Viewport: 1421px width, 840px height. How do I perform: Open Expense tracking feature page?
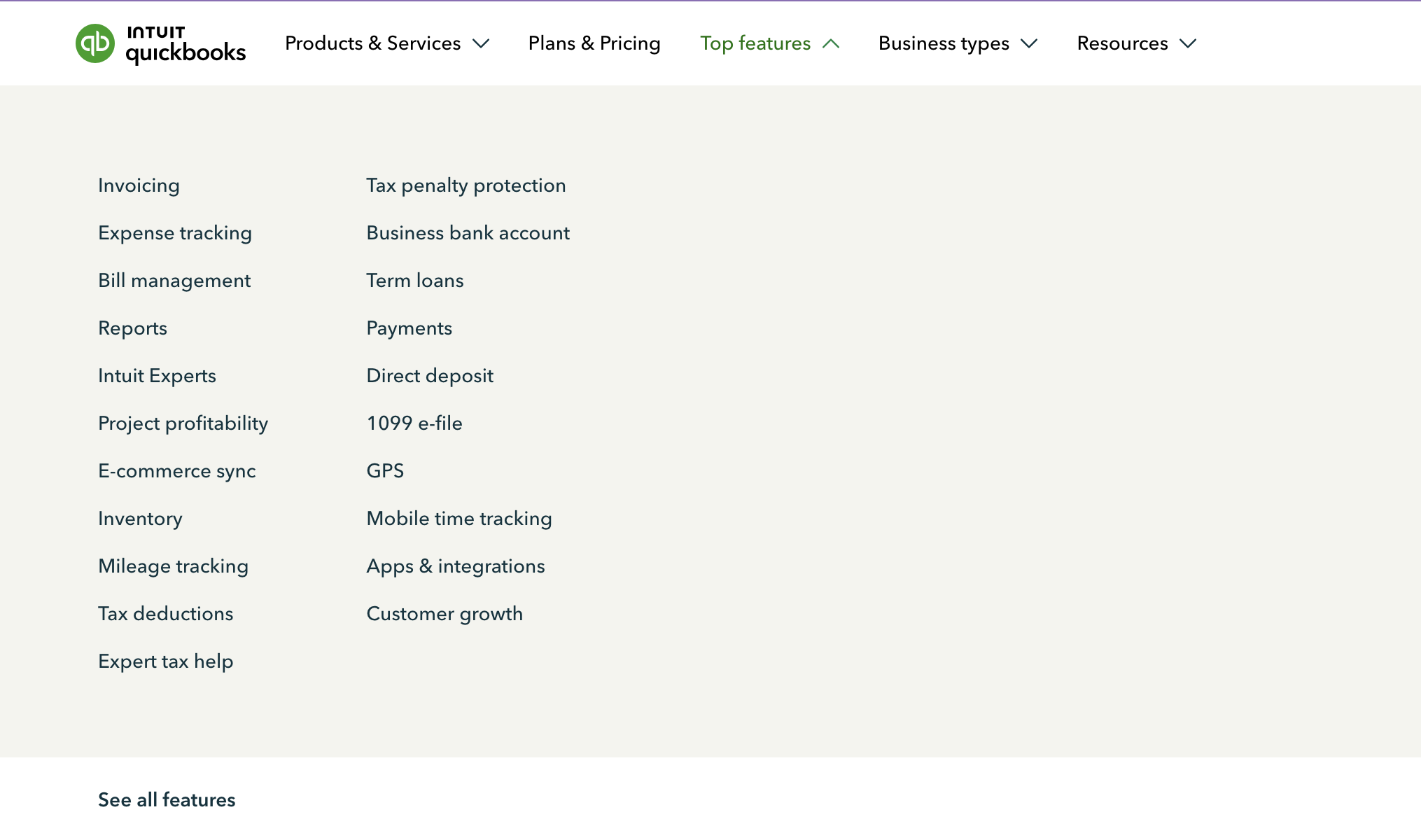point(175,233)
